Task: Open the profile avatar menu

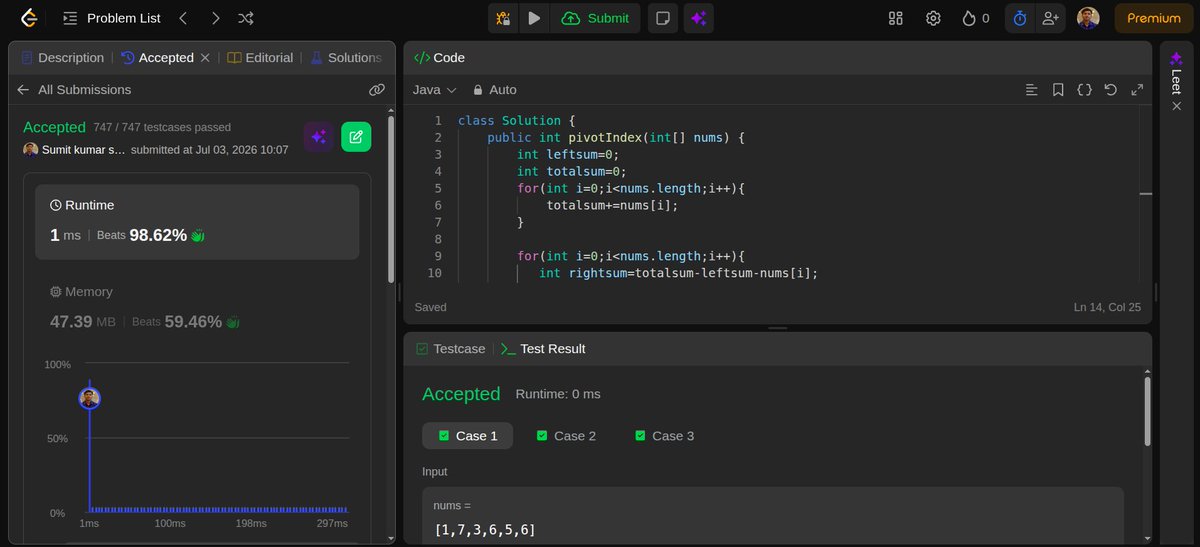Action: click(x=1088, y=18)
